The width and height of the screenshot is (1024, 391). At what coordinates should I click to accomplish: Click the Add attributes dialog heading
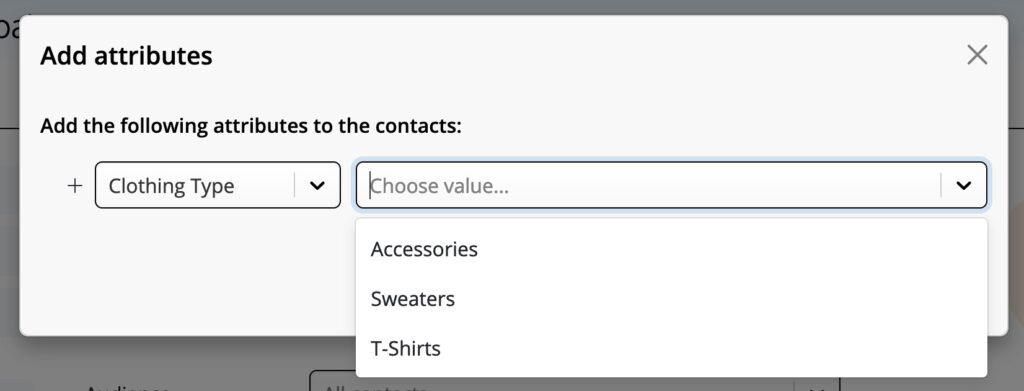(x=126, y=55)
